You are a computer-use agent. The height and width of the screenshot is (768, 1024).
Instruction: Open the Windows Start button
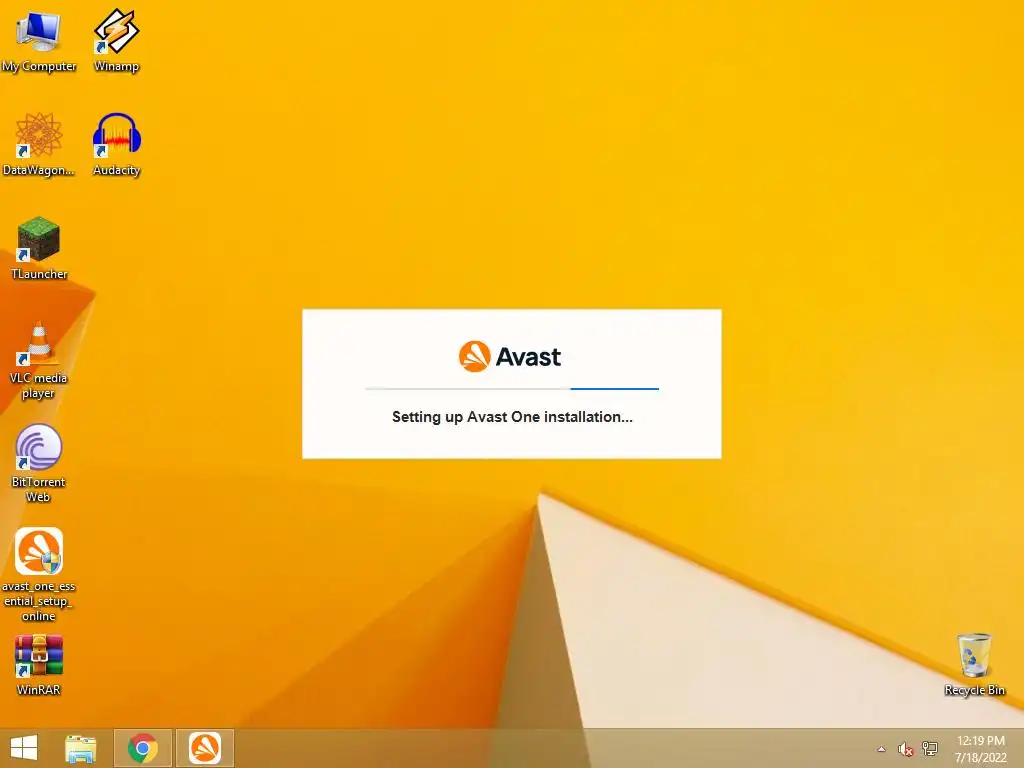click(24, 748)
